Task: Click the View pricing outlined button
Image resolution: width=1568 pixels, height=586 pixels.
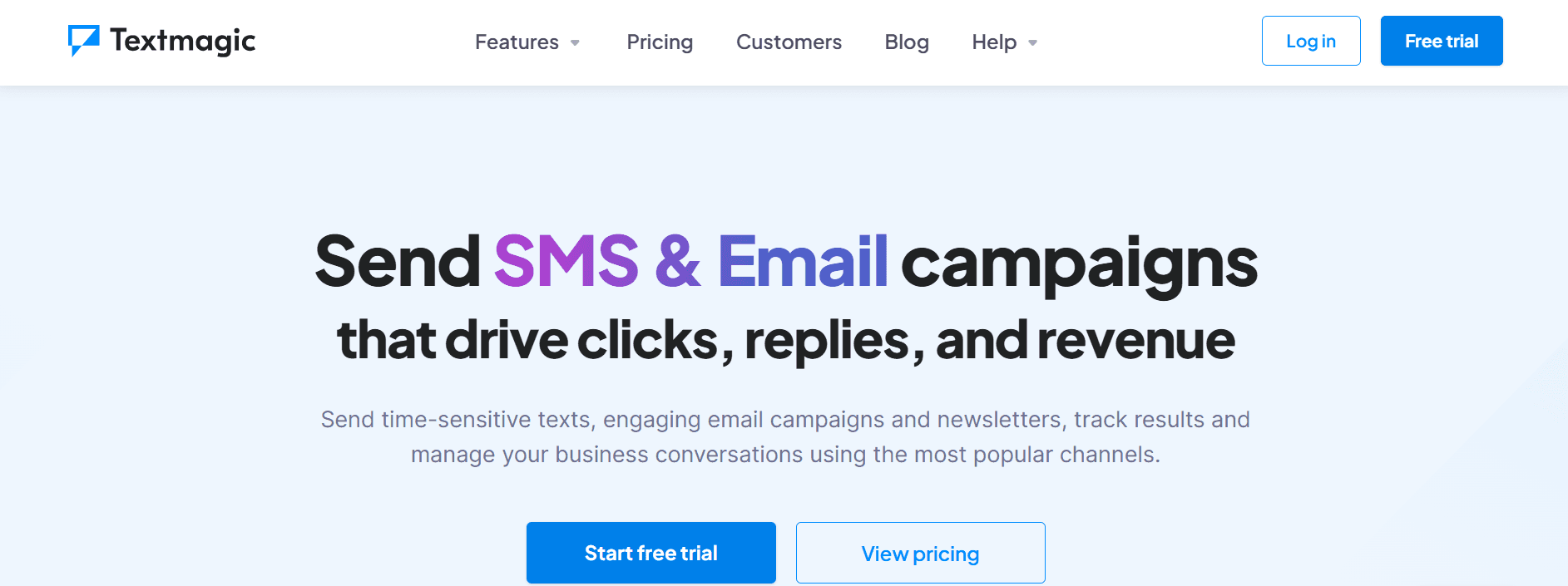Action: click(x=920, y=552)
